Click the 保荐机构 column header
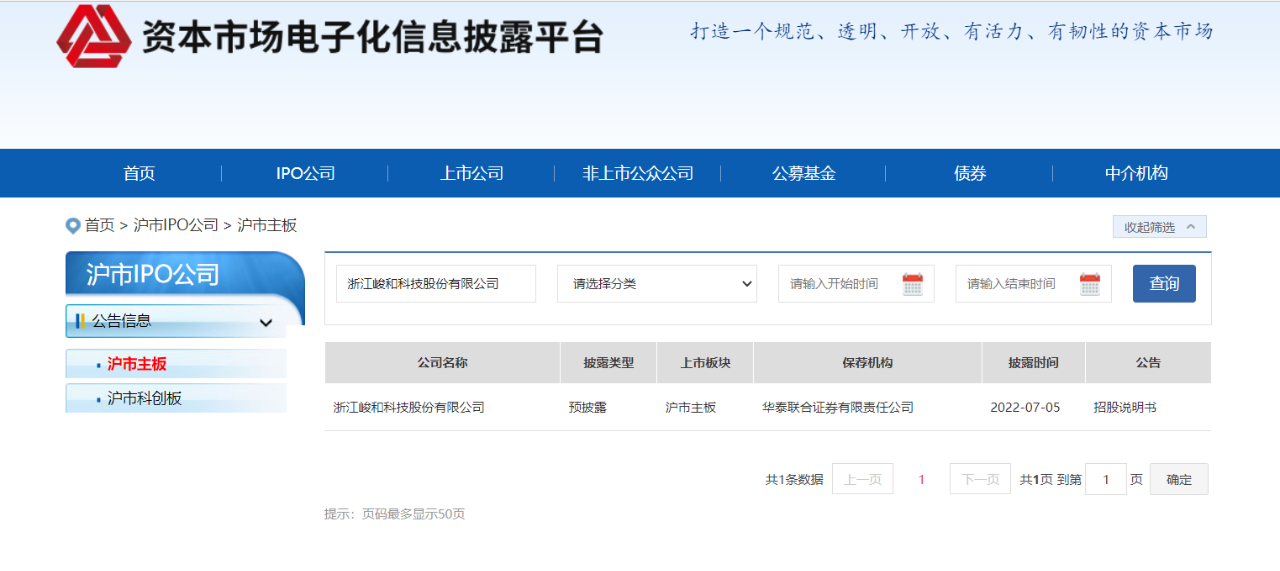 coord(868,363)
